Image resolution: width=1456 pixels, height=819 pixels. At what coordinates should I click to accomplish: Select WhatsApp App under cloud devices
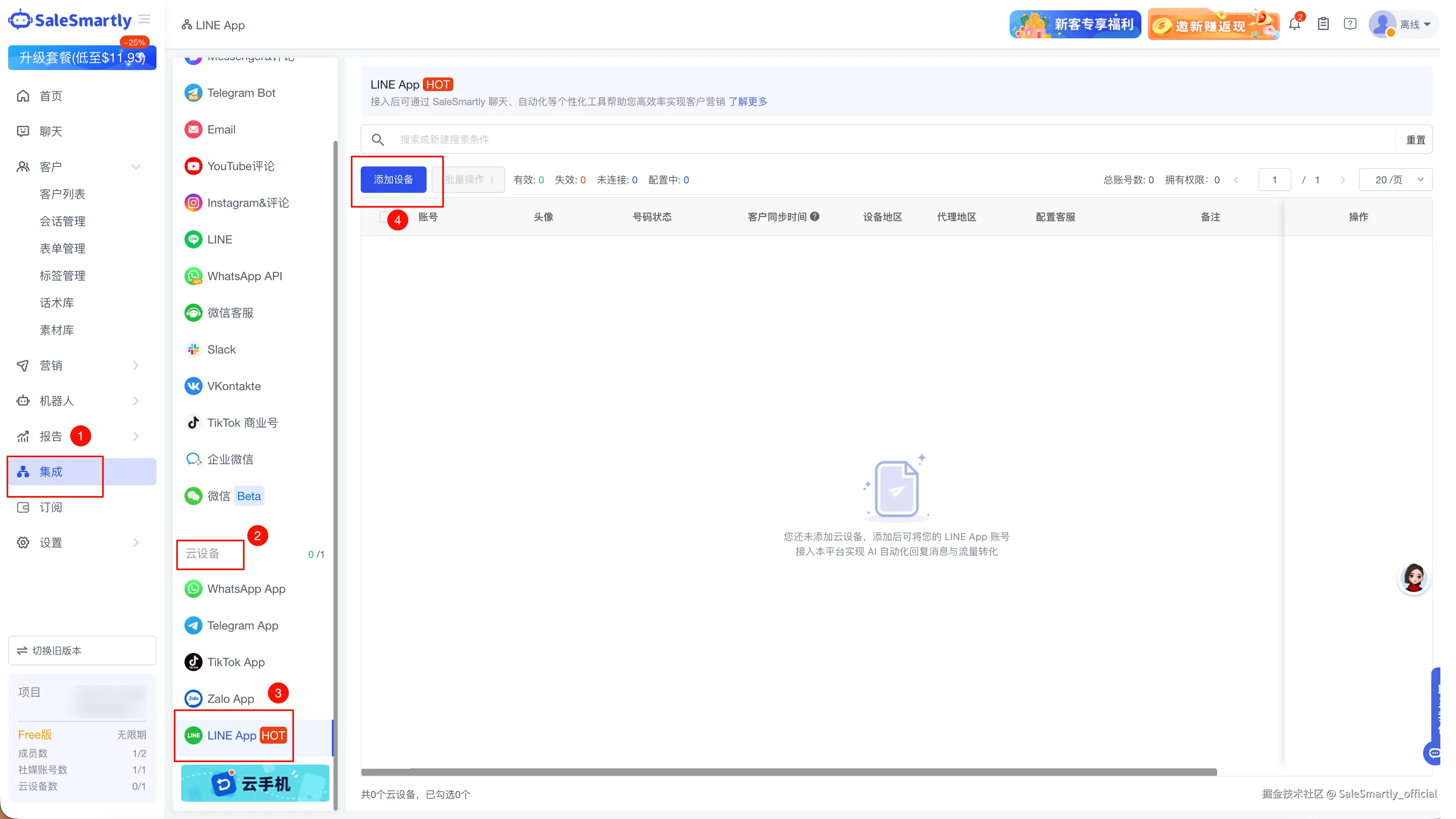(x=246, y=589)
